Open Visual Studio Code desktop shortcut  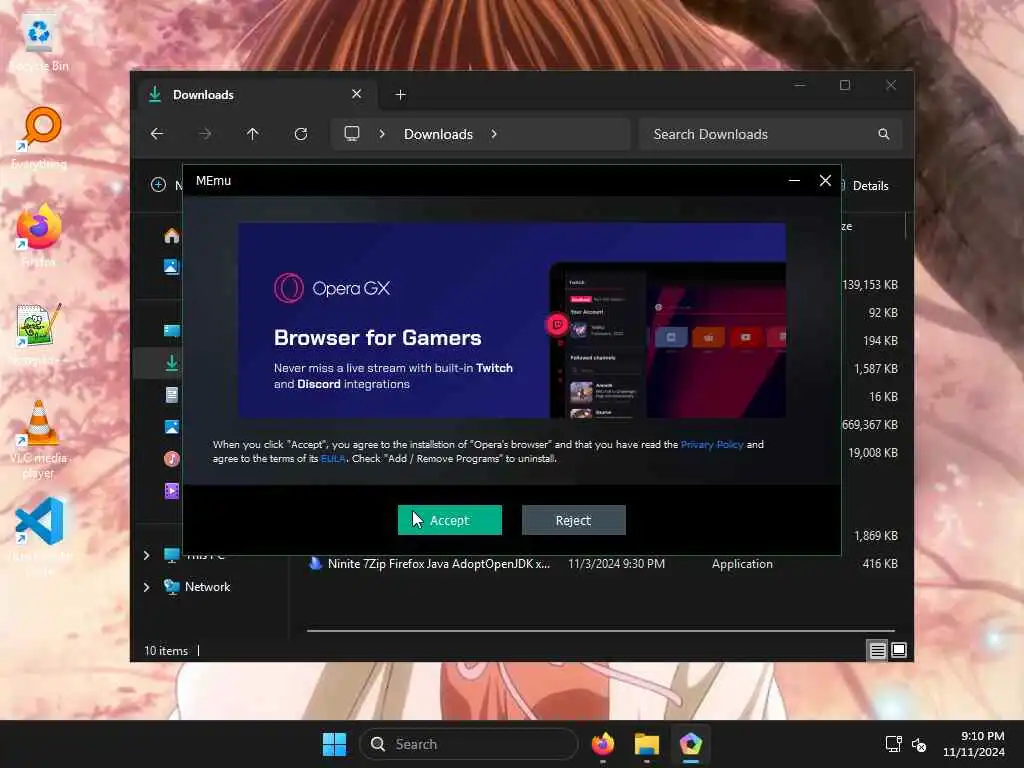39,536
